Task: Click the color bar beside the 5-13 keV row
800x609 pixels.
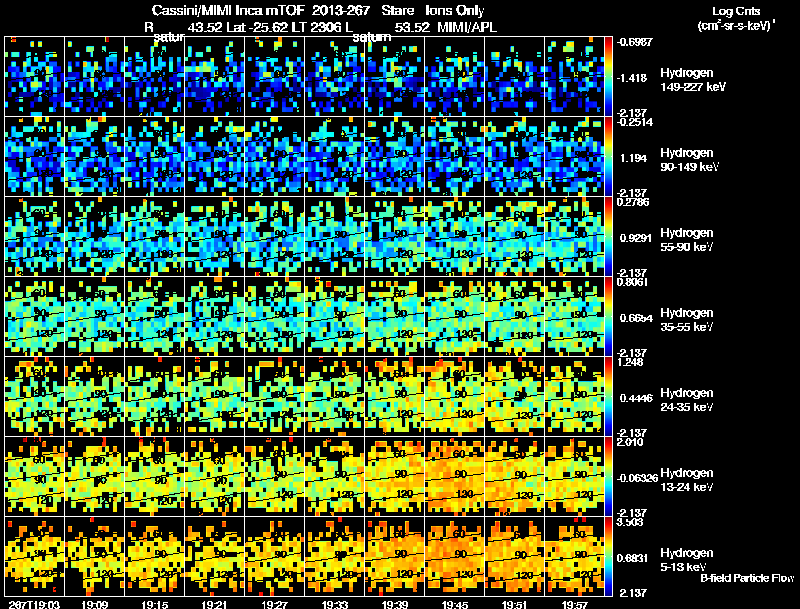Action: [x=608, y=557]
